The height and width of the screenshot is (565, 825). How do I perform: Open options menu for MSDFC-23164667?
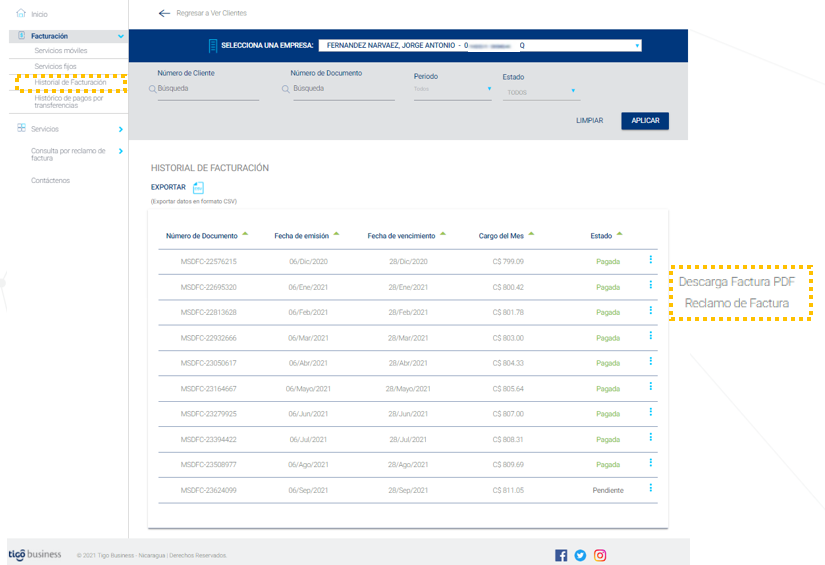tap(651, 386)
